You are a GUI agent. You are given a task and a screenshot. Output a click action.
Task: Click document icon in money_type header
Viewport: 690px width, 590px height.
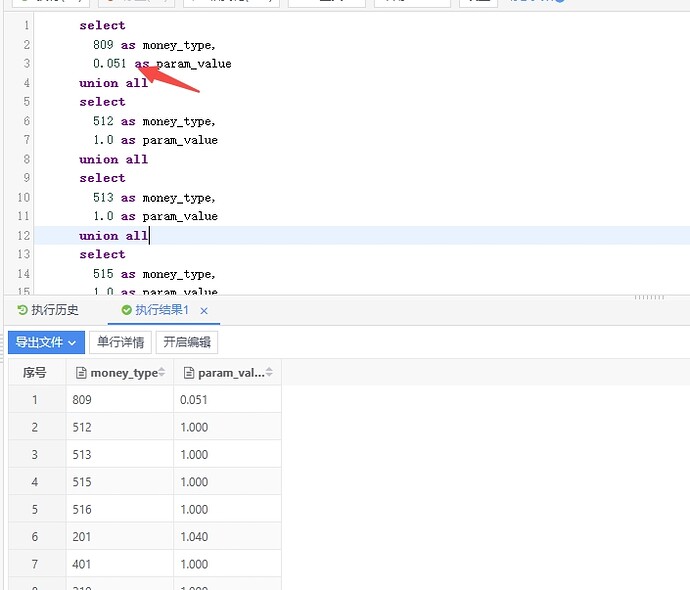[81, 373]
